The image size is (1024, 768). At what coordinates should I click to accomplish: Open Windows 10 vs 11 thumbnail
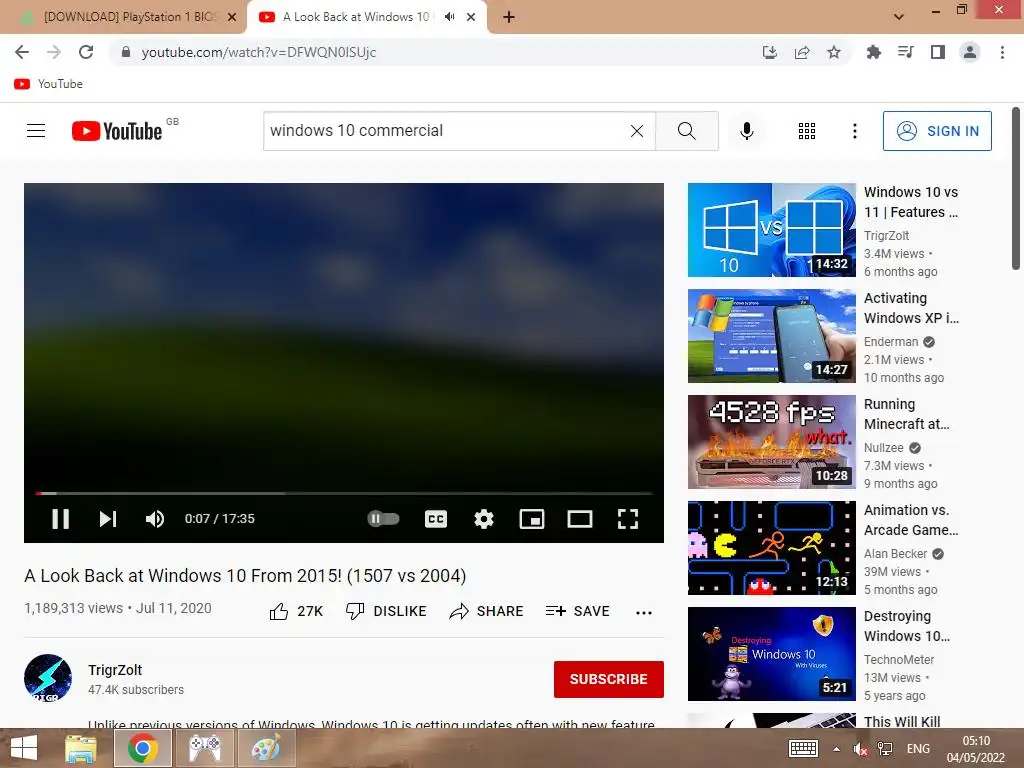771,230
